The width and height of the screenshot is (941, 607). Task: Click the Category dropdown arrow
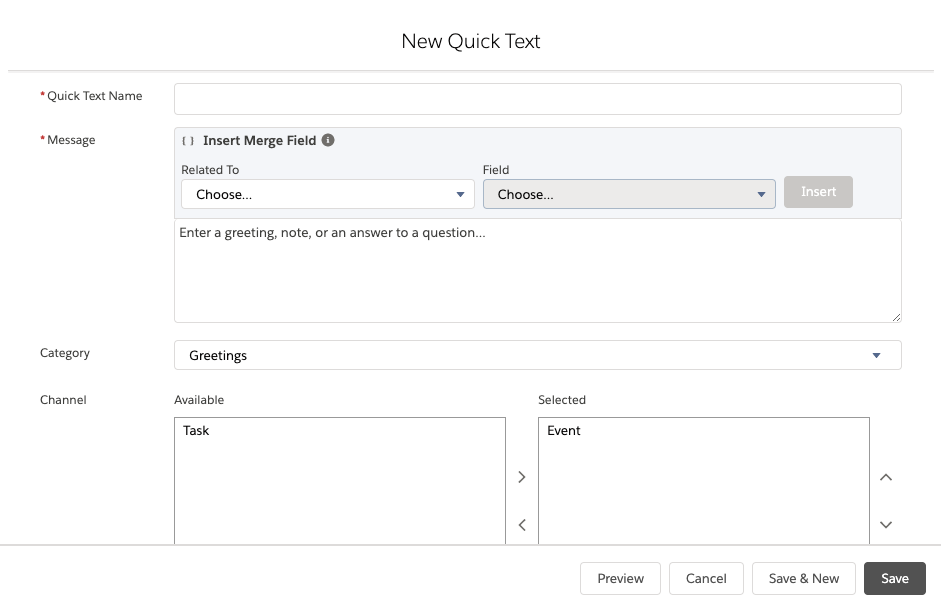(876, 355)
